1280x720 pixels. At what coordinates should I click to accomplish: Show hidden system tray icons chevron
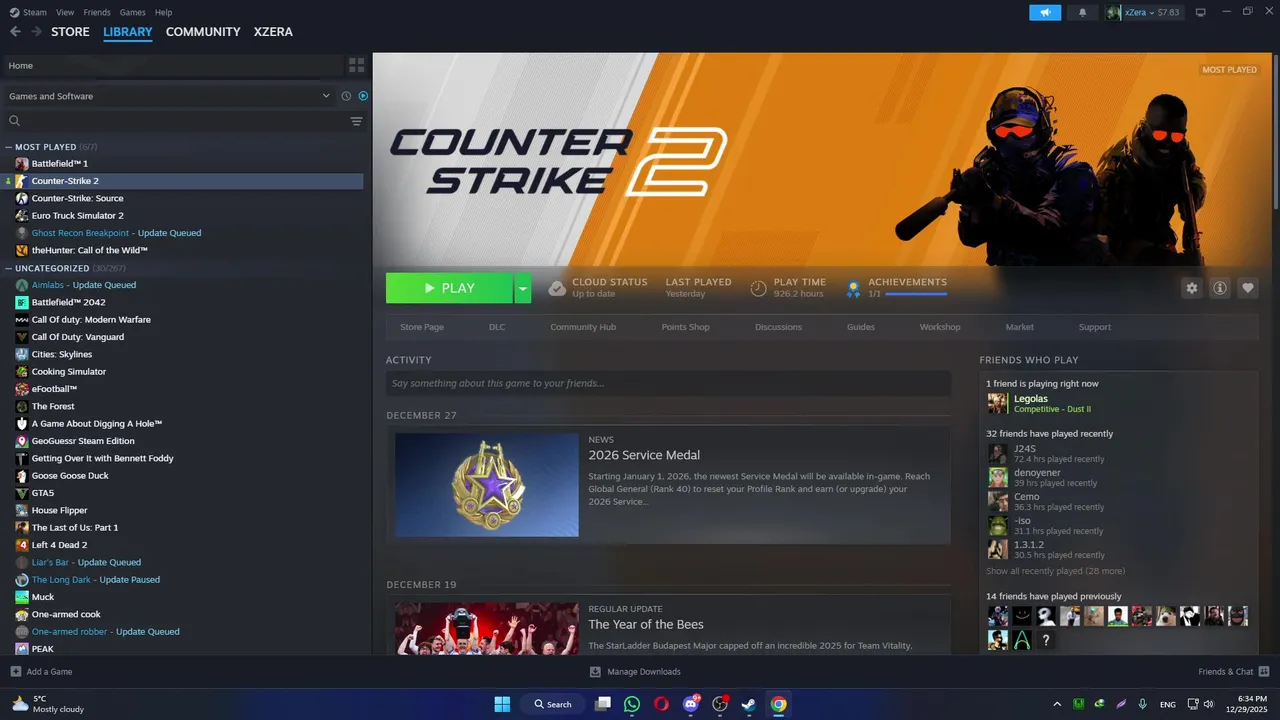point(1057,704)
